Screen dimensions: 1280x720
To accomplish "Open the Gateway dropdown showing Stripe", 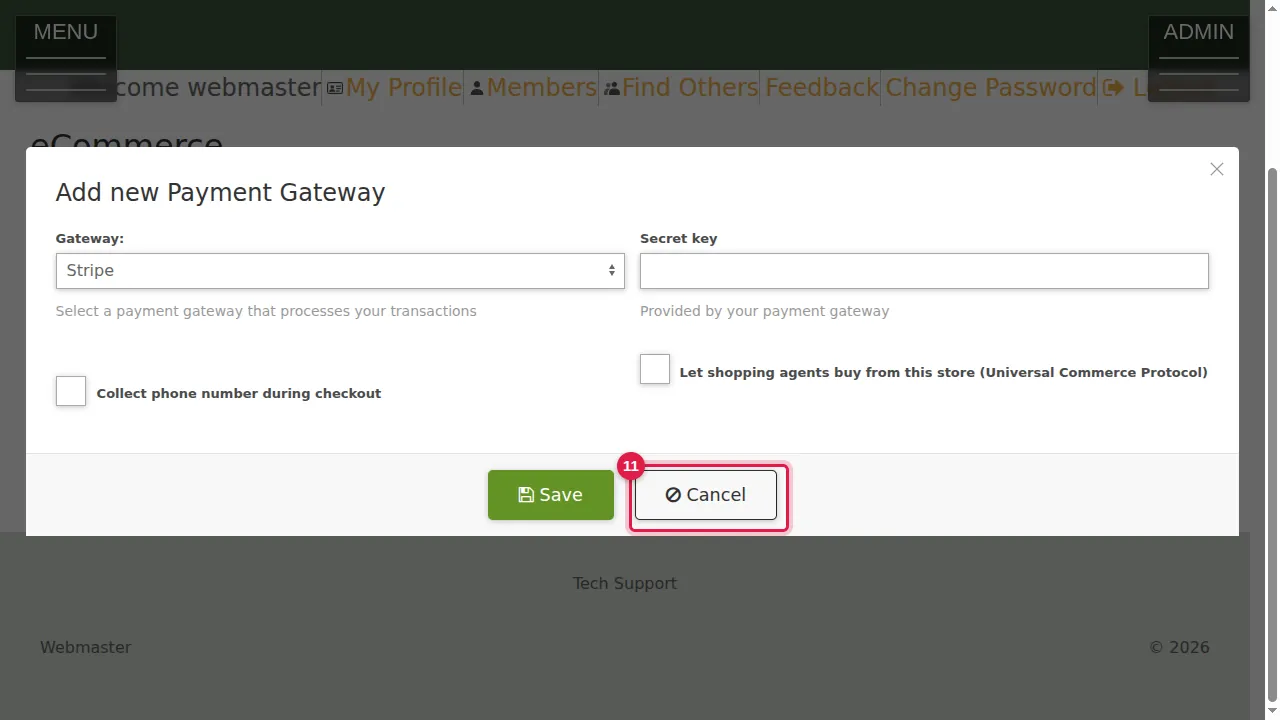I will [x=340, y=271].
